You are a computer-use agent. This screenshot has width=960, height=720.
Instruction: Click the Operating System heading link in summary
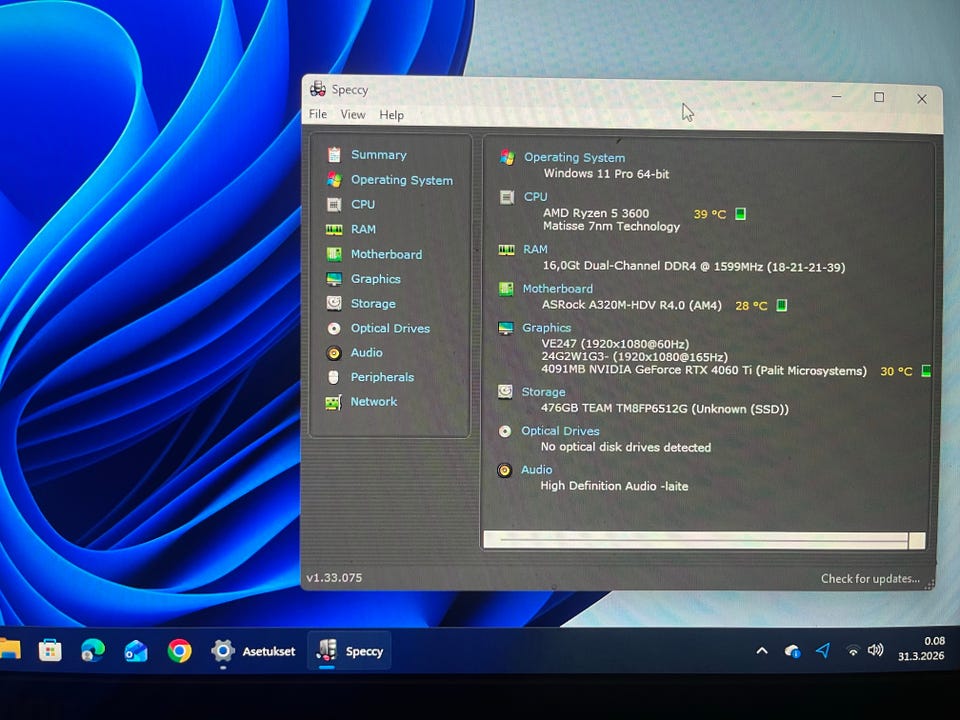point(574,157)
